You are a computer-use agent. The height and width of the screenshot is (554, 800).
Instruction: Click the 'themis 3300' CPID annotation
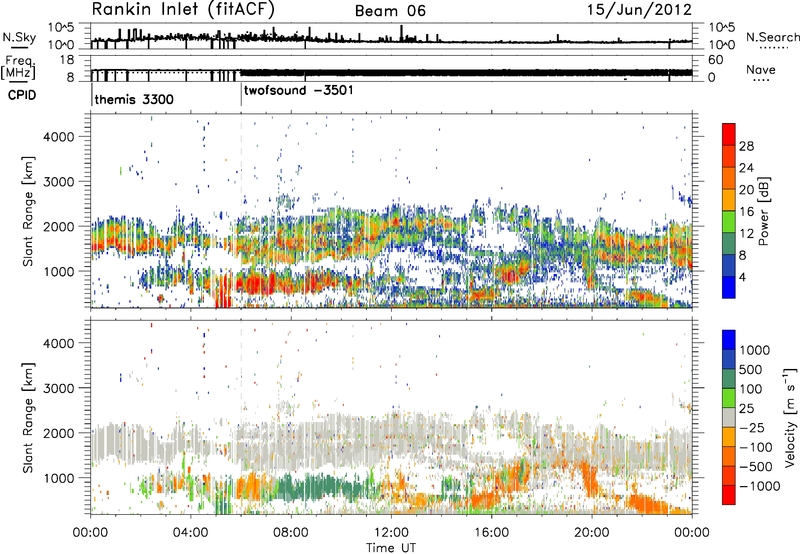click(x=134, y=99)
